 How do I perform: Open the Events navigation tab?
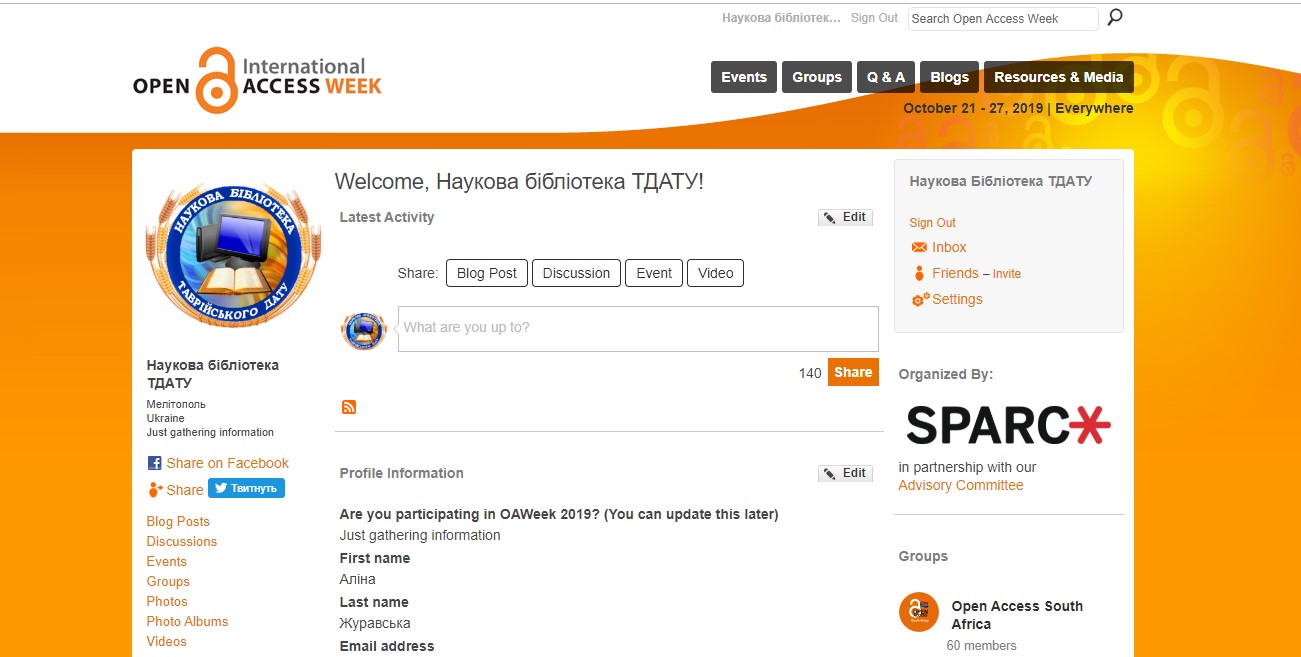(744, 77)
